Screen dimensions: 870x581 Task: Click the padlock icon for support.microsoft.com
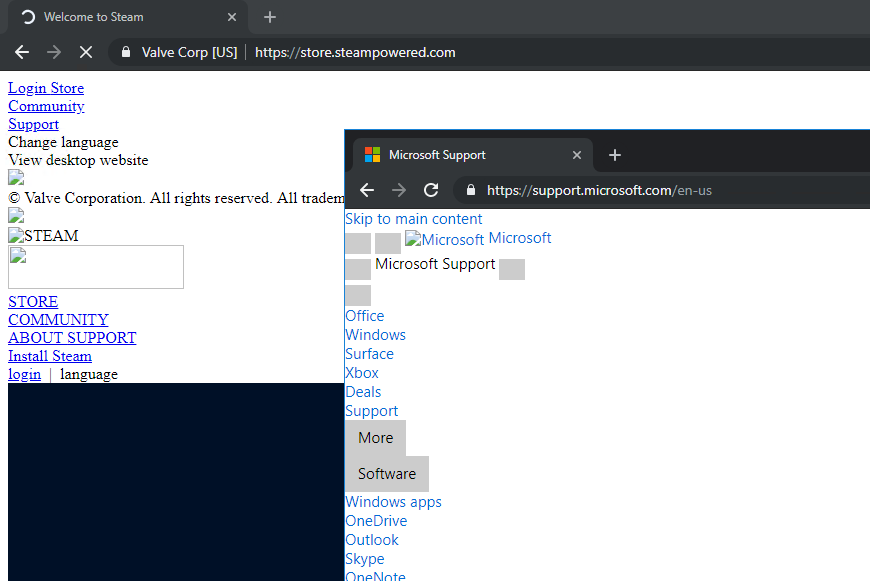[471, 190]
